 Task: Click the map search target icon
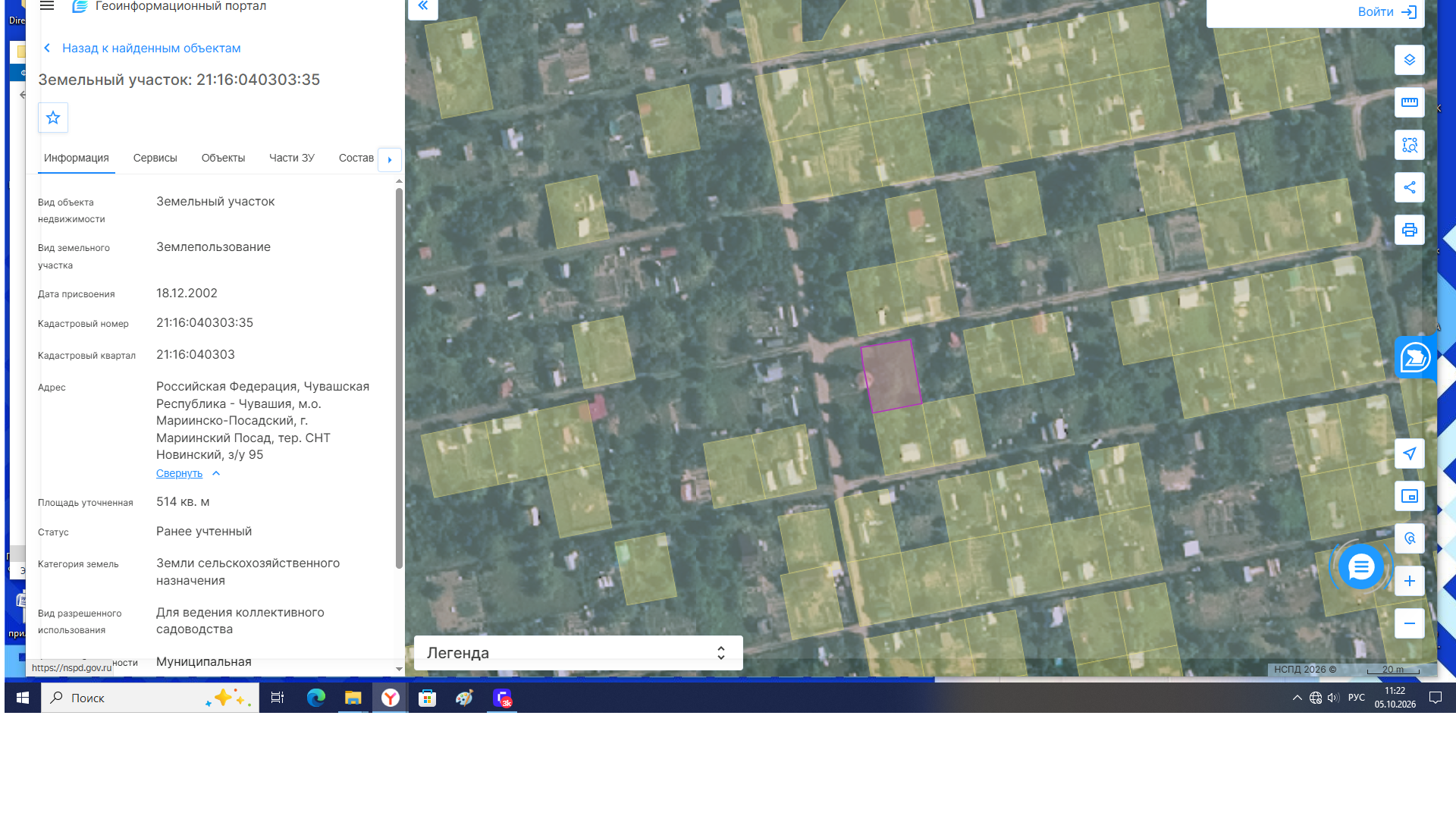coord(1409,538)
